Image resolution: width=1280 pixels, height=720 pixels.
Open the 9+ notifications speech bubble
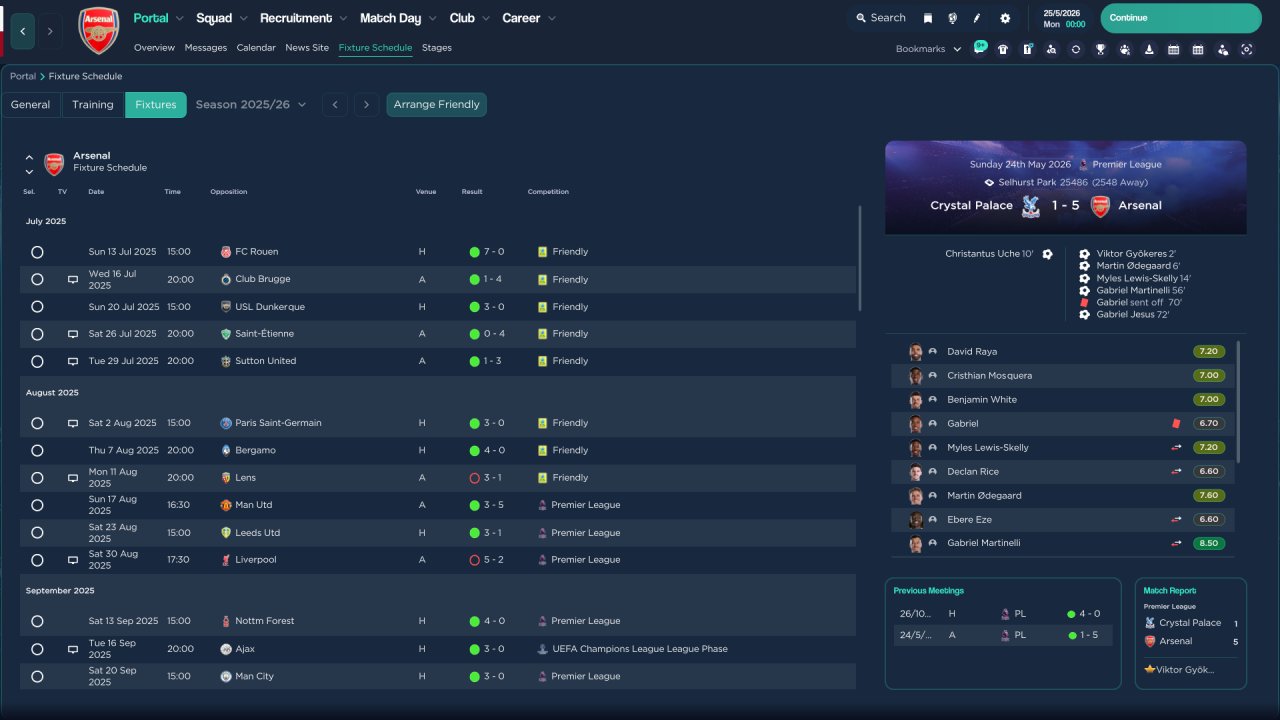(979, 48)
